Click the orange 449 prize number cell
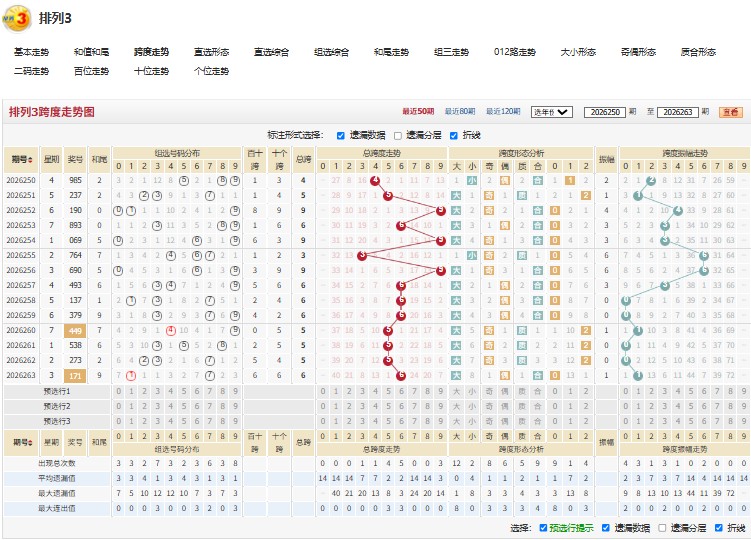The width and height of the screenshot is (751, 540). tap(75, 331)
